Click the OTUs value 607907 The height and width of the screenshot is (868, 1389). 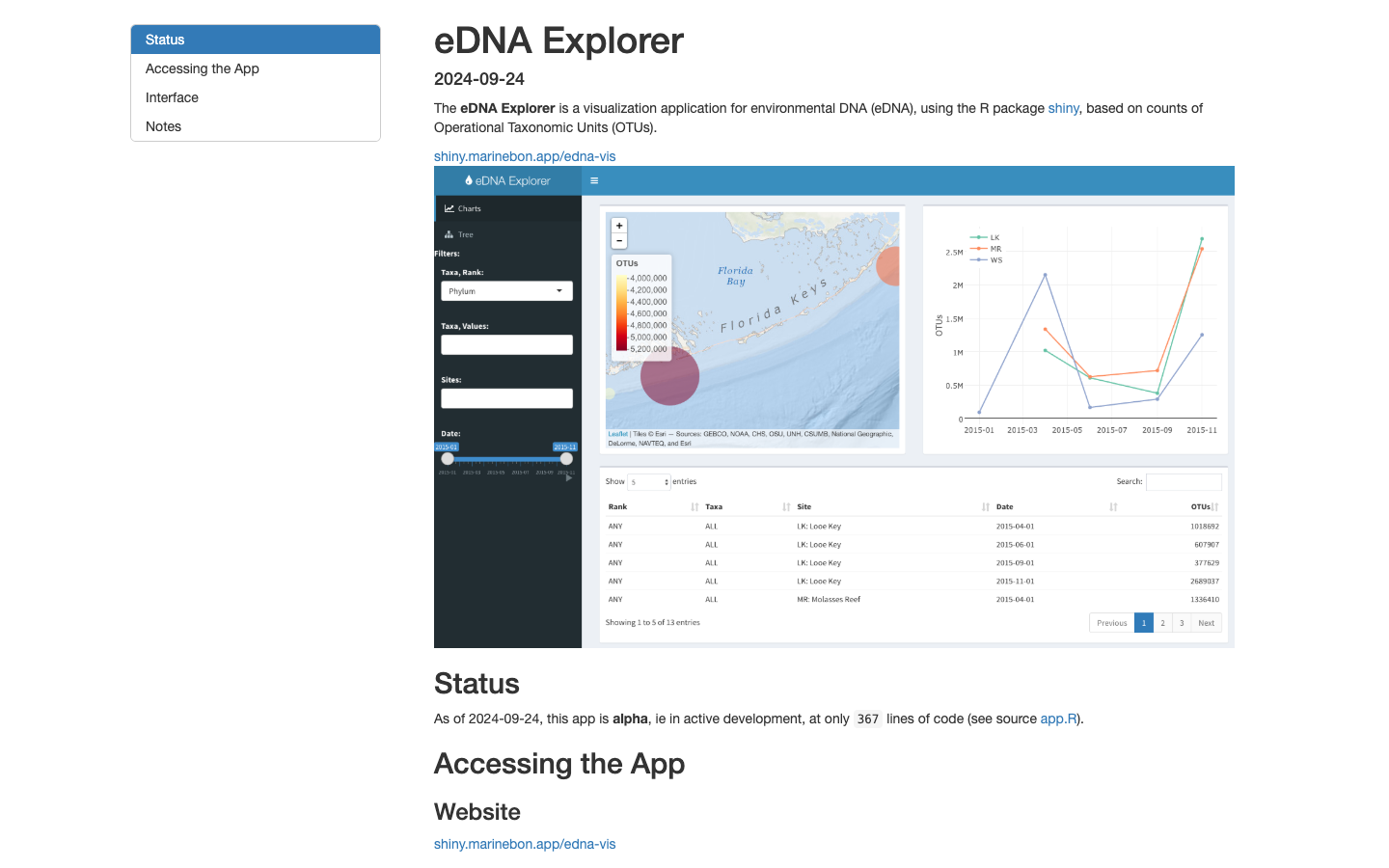pyautogui.click(x=1207, y=545)
